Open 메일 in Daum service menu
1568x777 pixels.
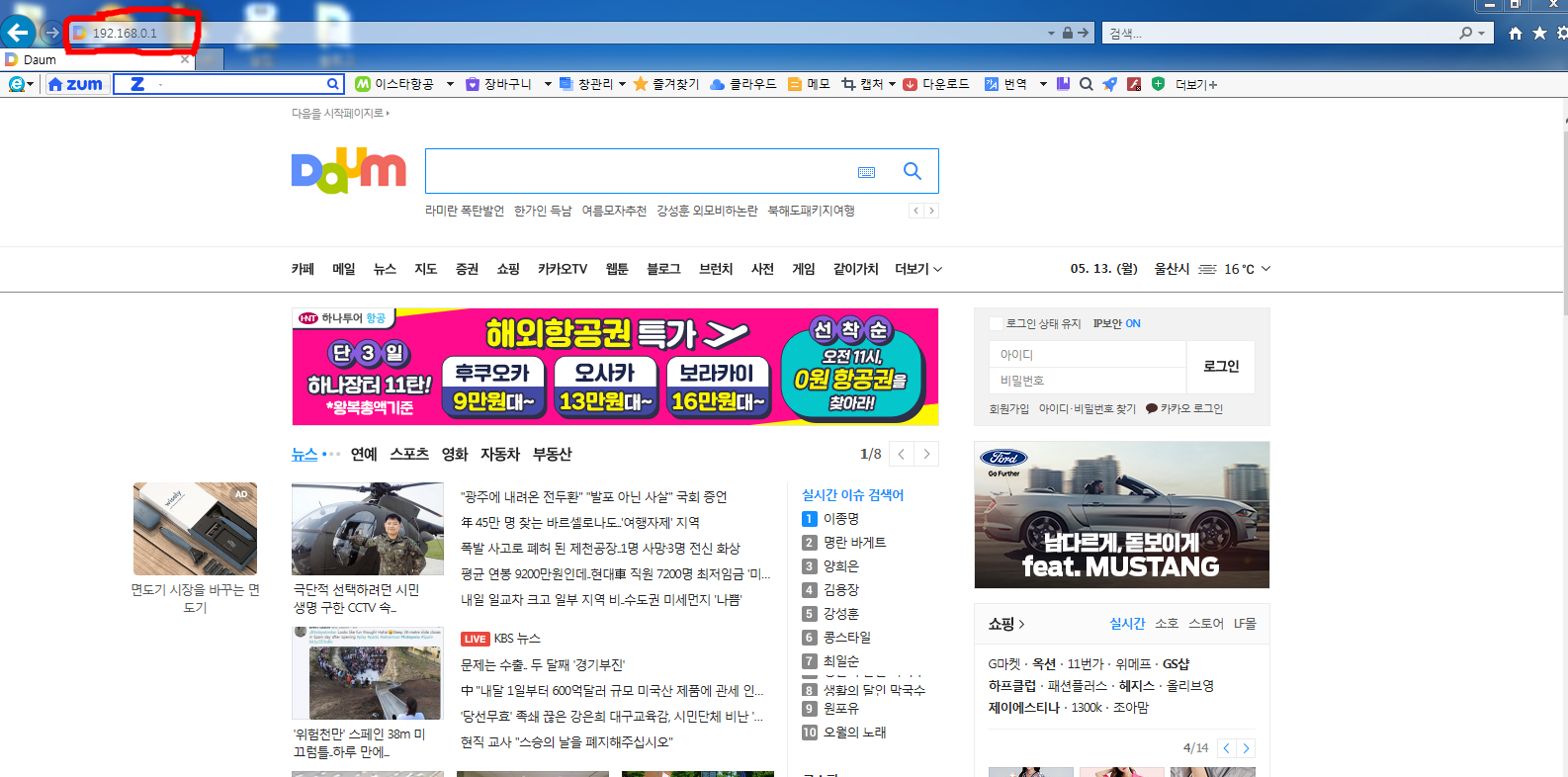pos(343,269)
